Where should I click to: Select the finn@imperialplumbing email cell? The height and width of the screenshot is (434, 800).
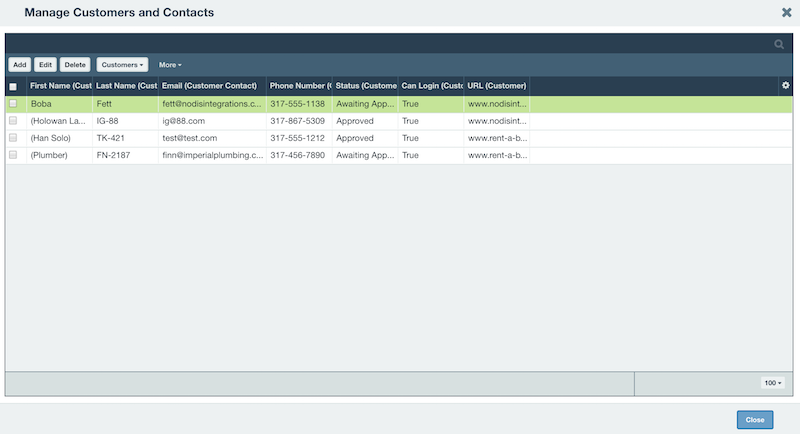coord(212,155)
